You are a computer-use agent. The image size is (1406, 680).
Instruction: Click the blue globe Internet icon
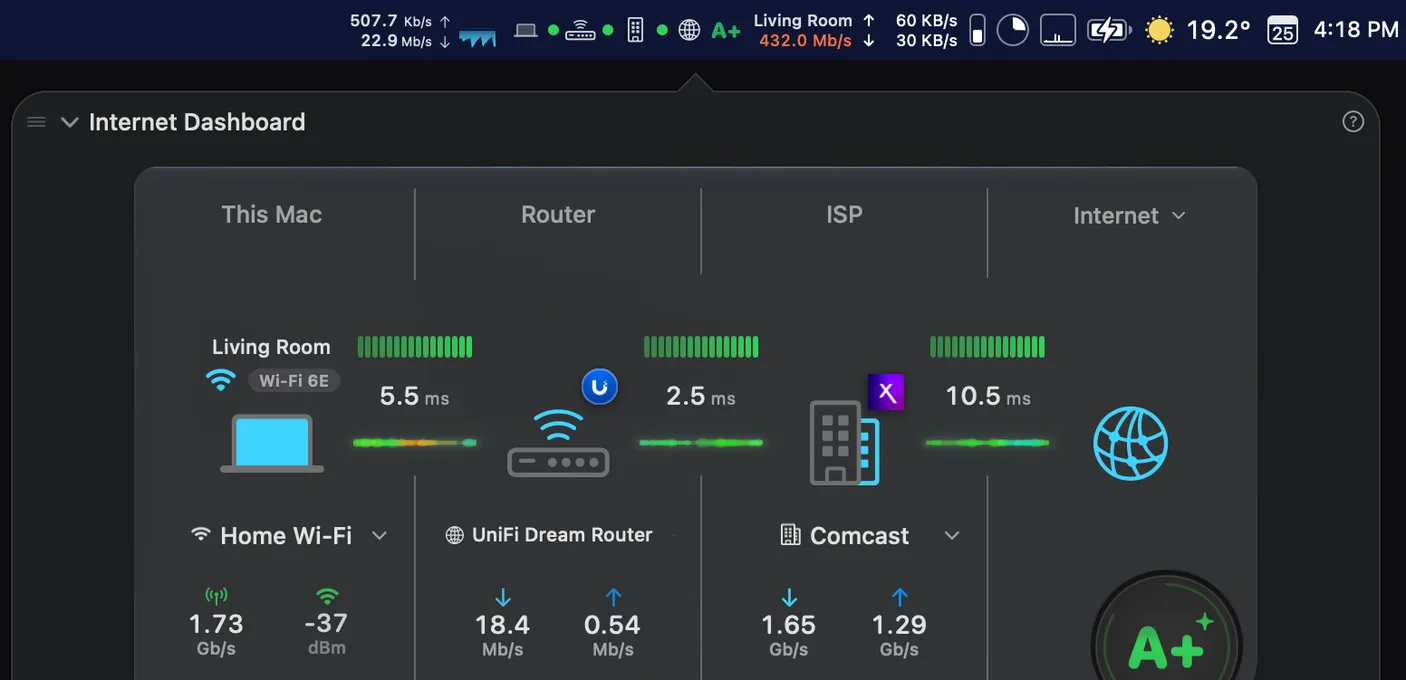1131,443
